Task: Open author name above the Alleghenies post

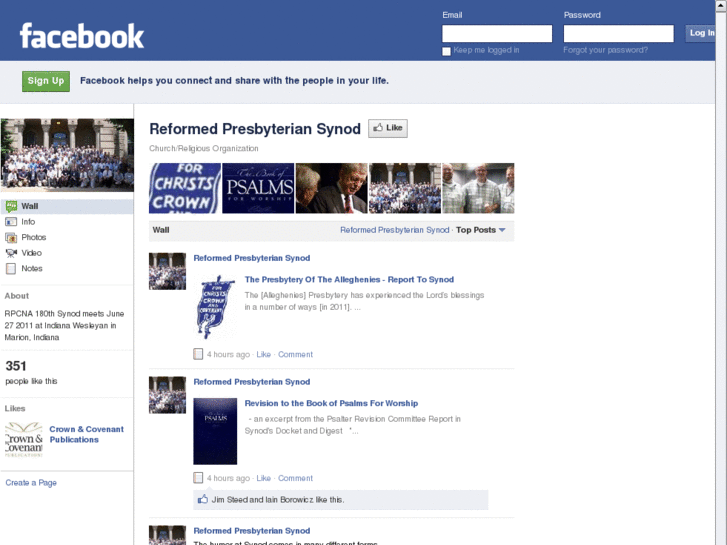Action: (x=252, y=258)
